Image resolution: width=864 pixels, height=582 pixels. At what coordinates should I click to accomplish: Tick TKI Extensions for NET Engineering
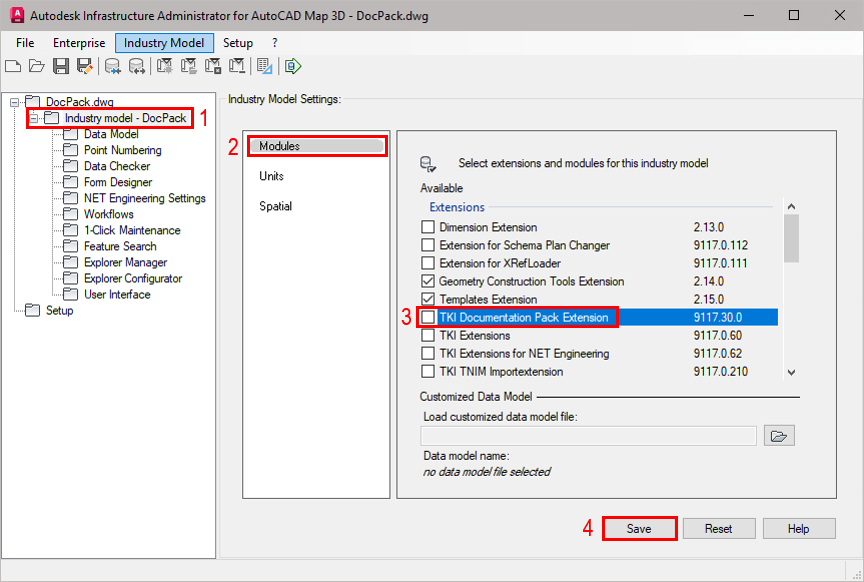428,353
